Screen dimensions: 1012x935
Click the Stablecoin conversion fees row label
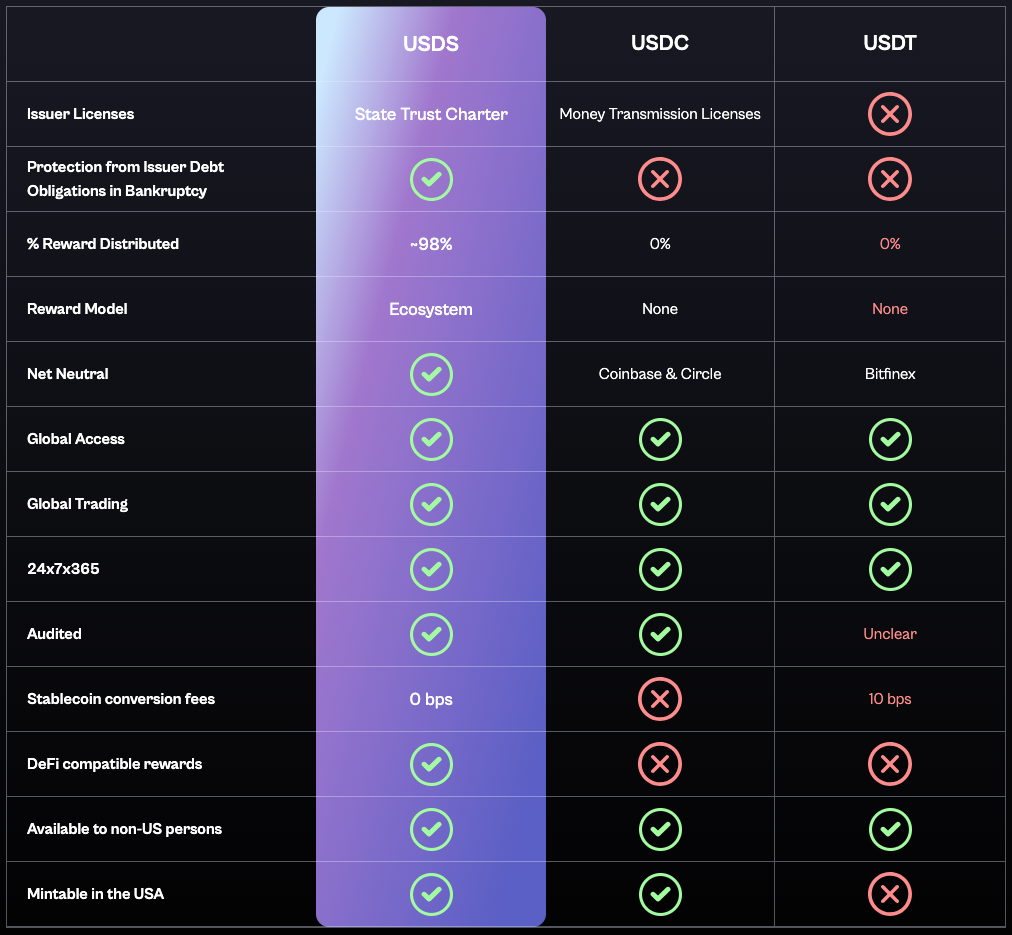click(x=121, y=699)
